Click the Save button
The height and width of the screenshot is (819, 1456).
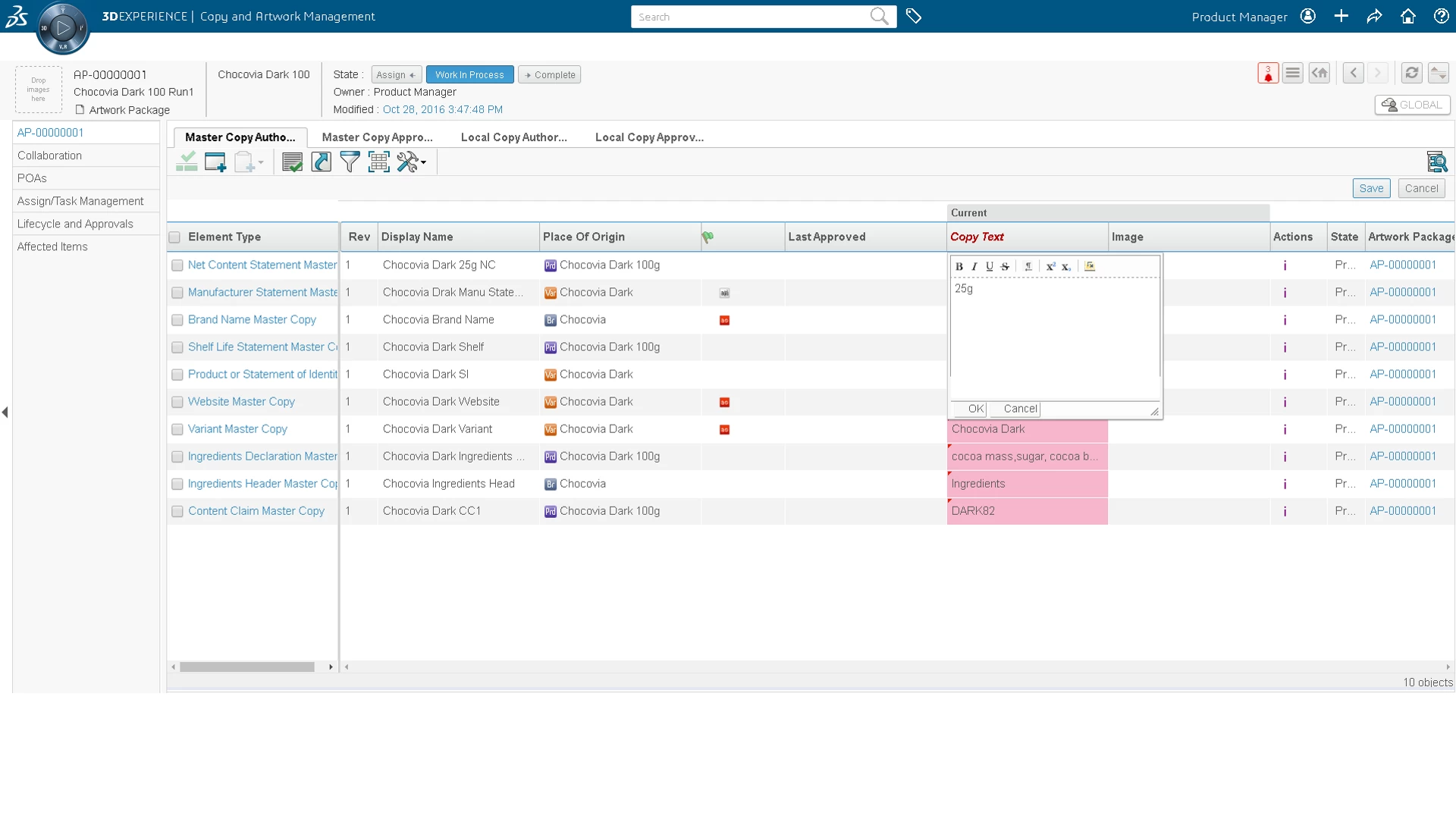1370,188
